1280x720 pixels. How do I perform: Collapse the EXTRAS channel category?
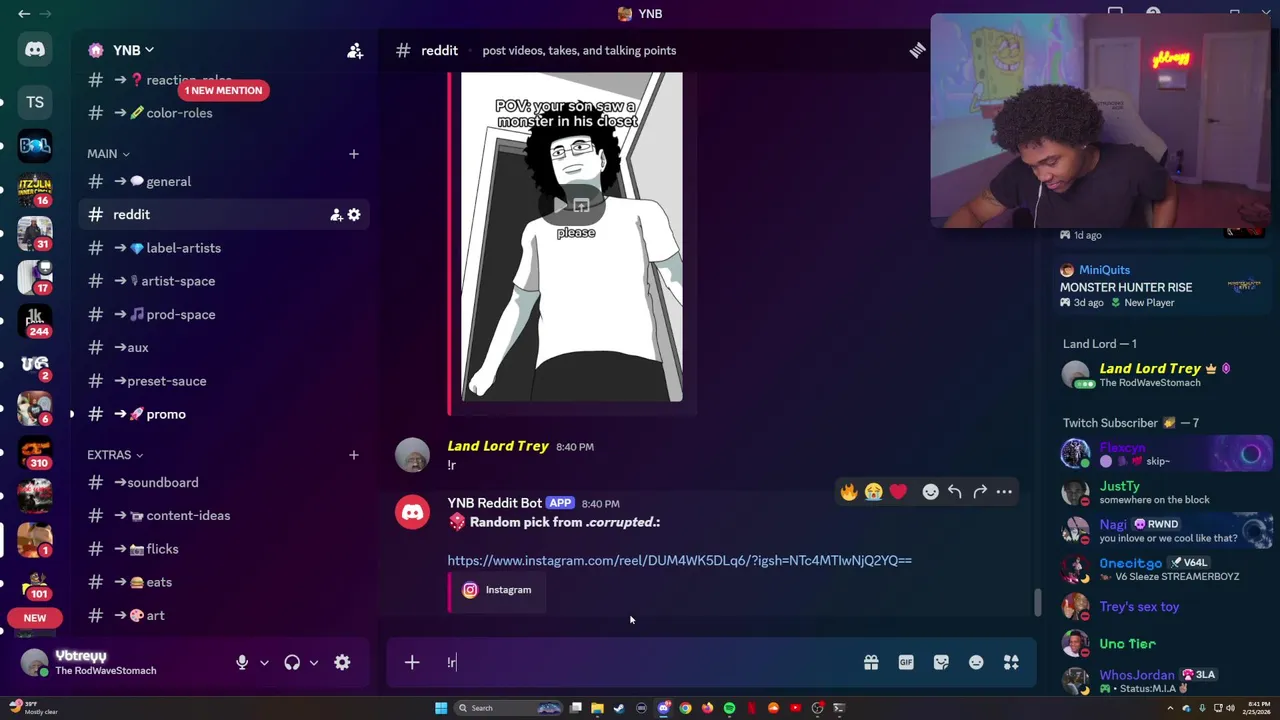[x=115, y=455]
